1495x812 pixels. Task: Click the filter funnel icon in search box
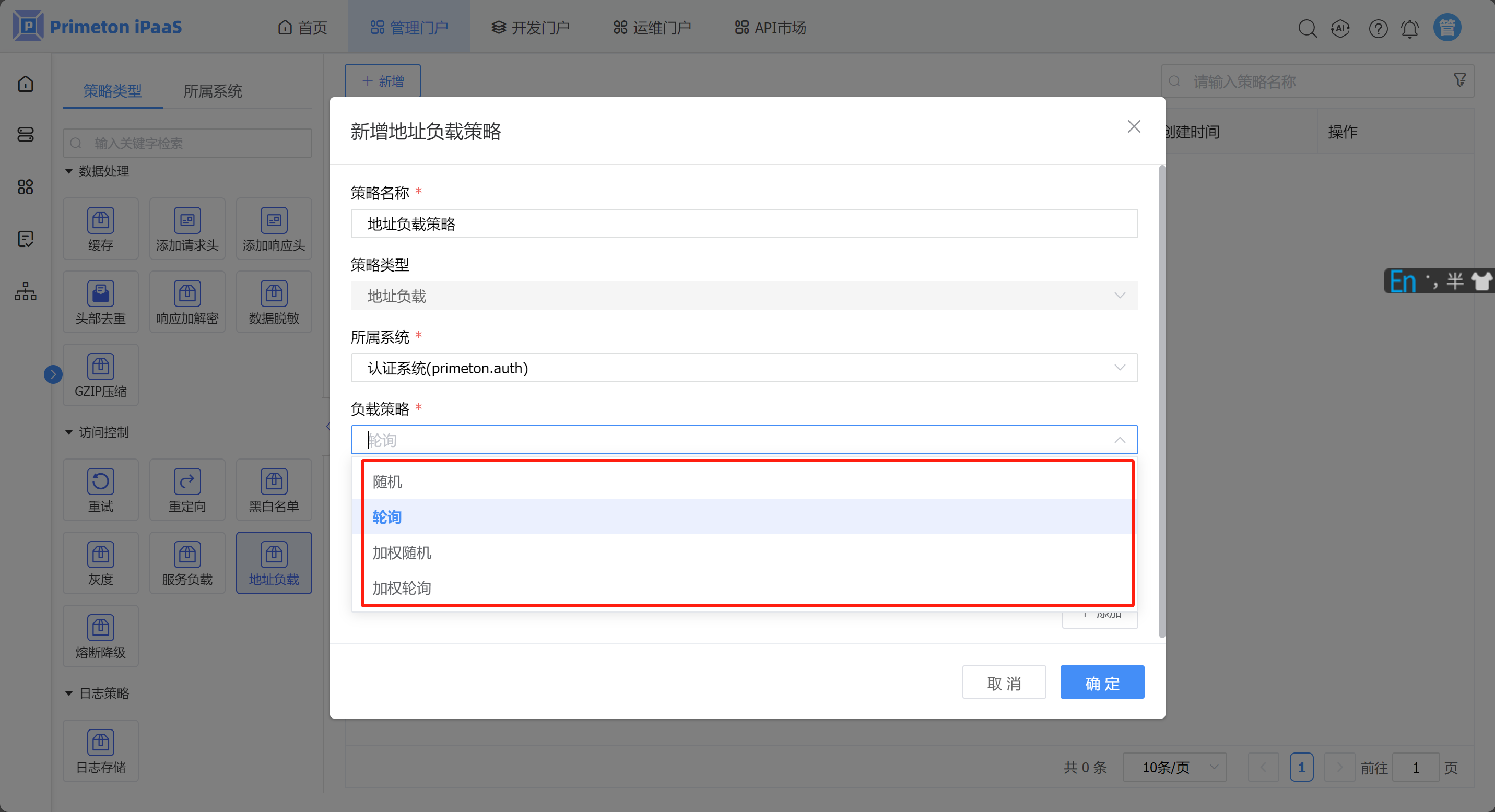pos(1459,80)
